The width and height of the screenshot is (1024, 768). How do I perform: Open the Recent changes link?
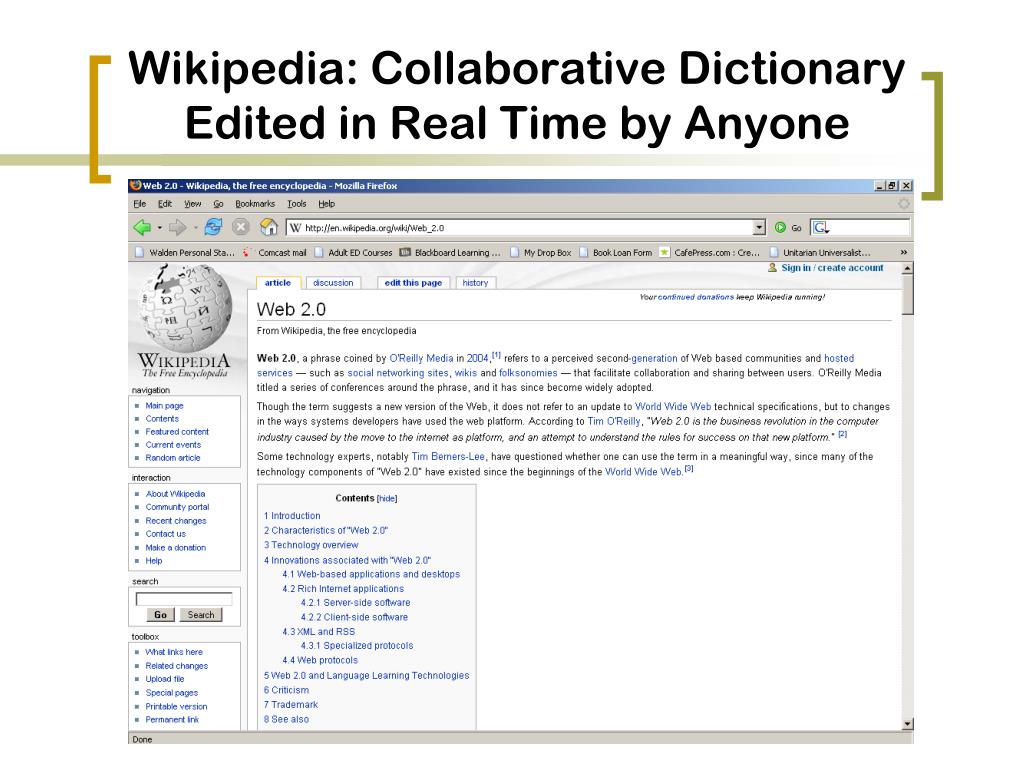(x=176, y=520)
